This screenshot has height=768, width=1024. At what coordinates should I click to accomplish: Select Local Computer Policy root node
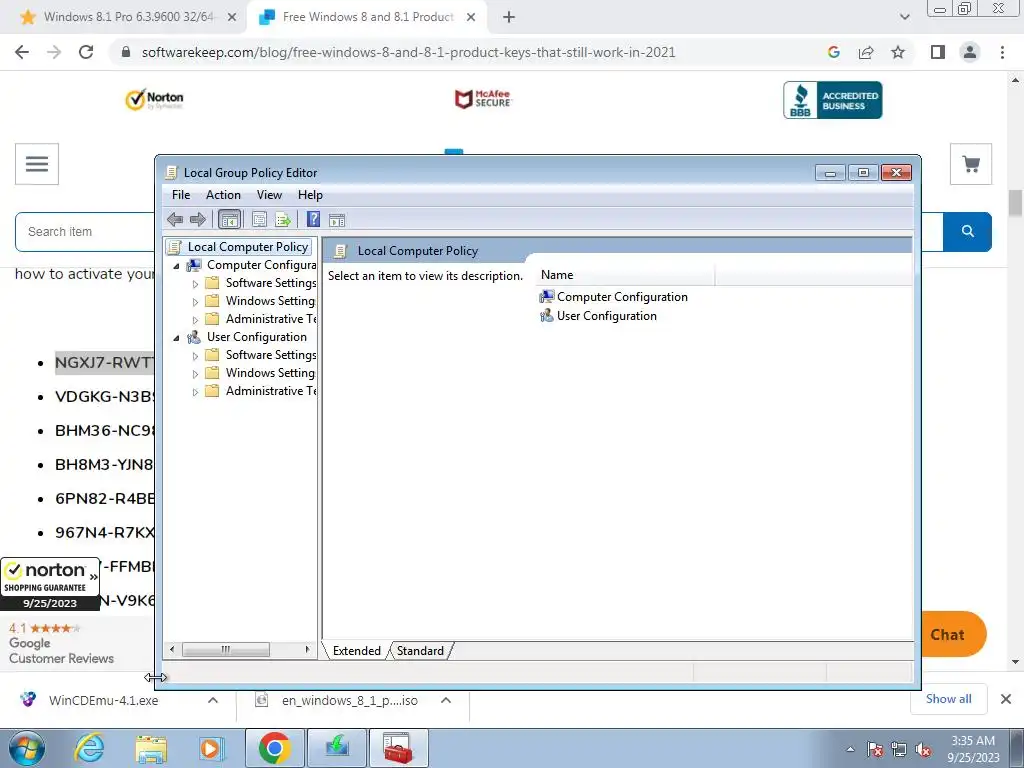pos(239,247)
